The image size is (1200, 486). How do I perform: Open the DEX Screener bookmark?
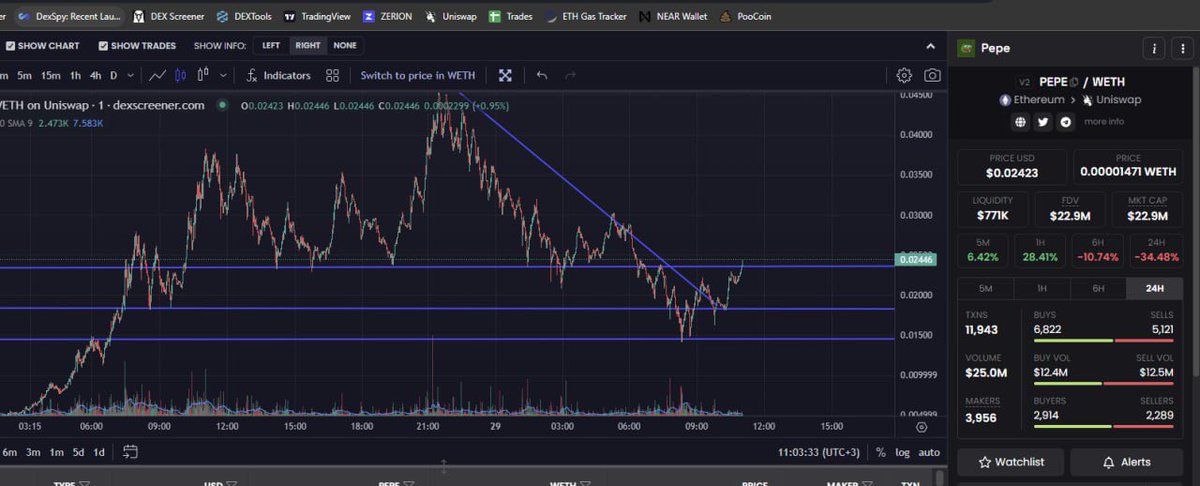[168, 16]
